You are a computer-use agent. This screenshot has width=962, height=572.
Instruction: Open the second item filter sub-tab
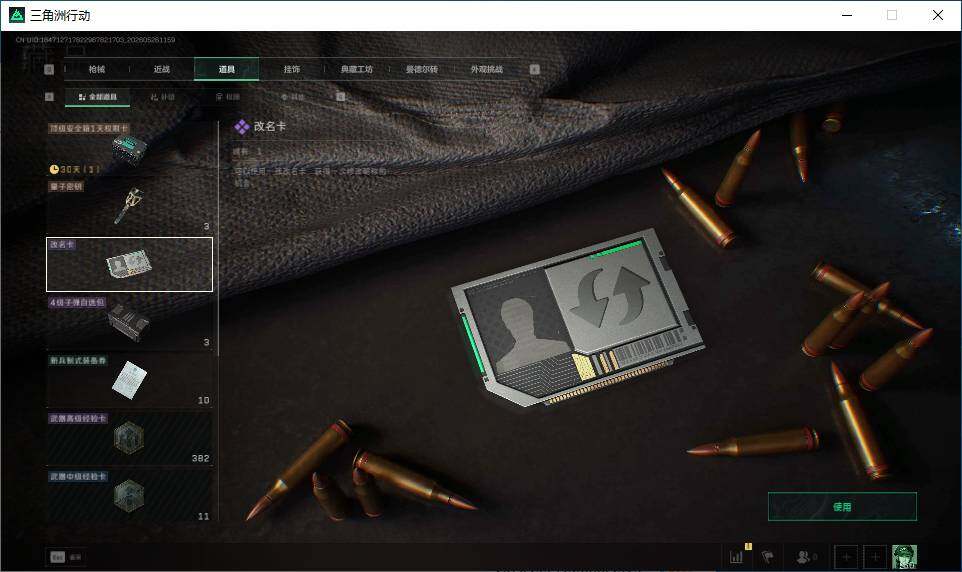click(x=163, y=97)
